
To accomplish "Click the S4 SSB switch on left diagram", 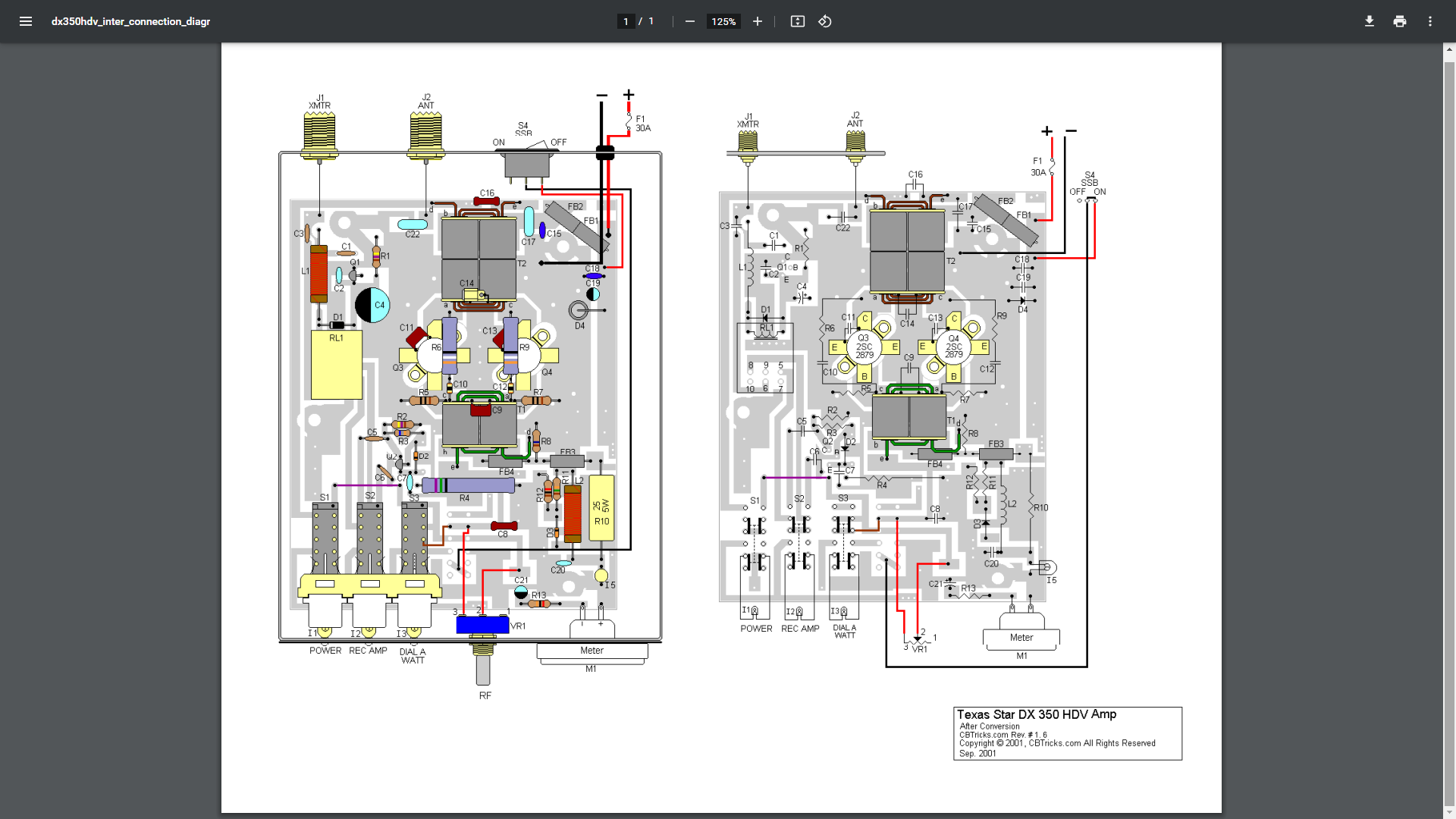I will (x=527, y=164).
